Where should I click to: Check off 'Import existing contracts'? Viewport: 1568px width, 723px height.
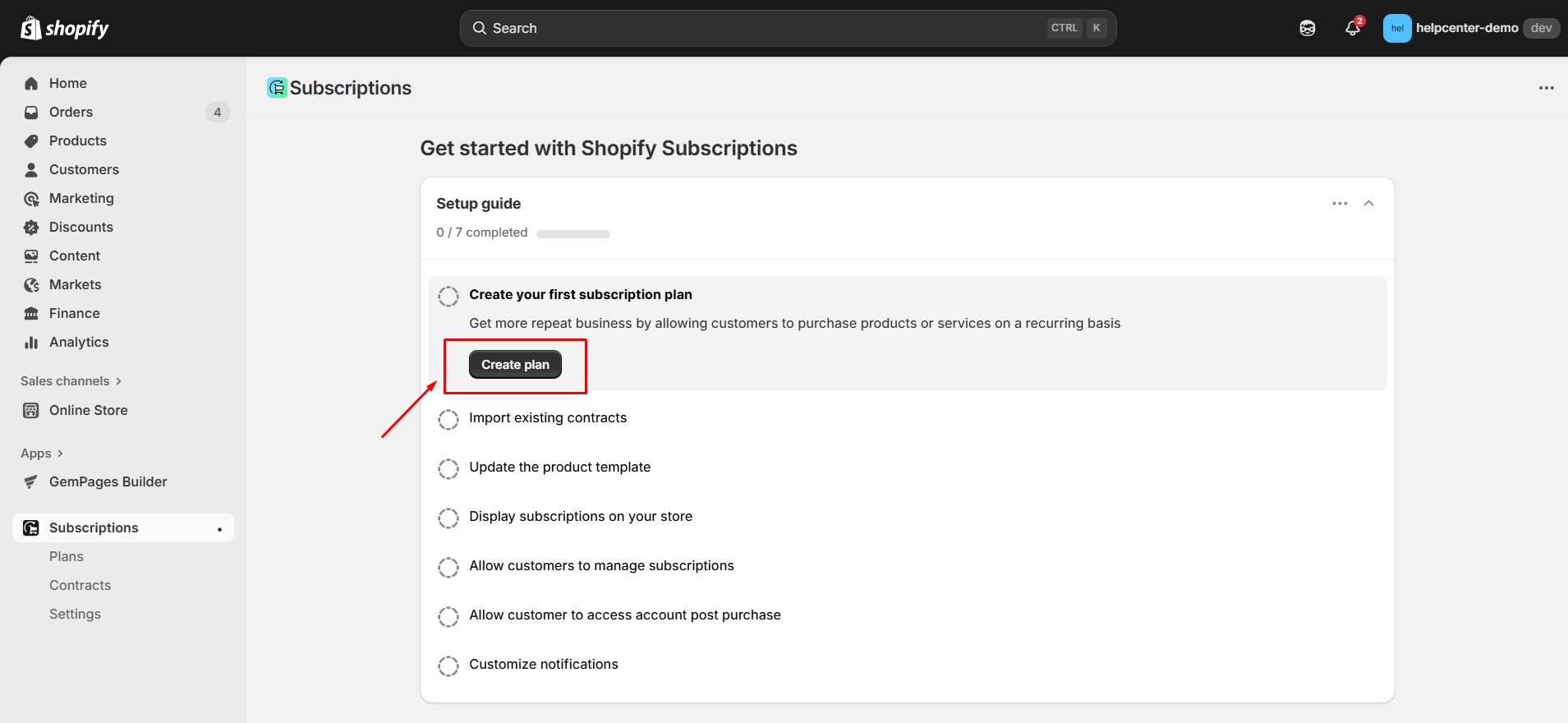(448, 419)
